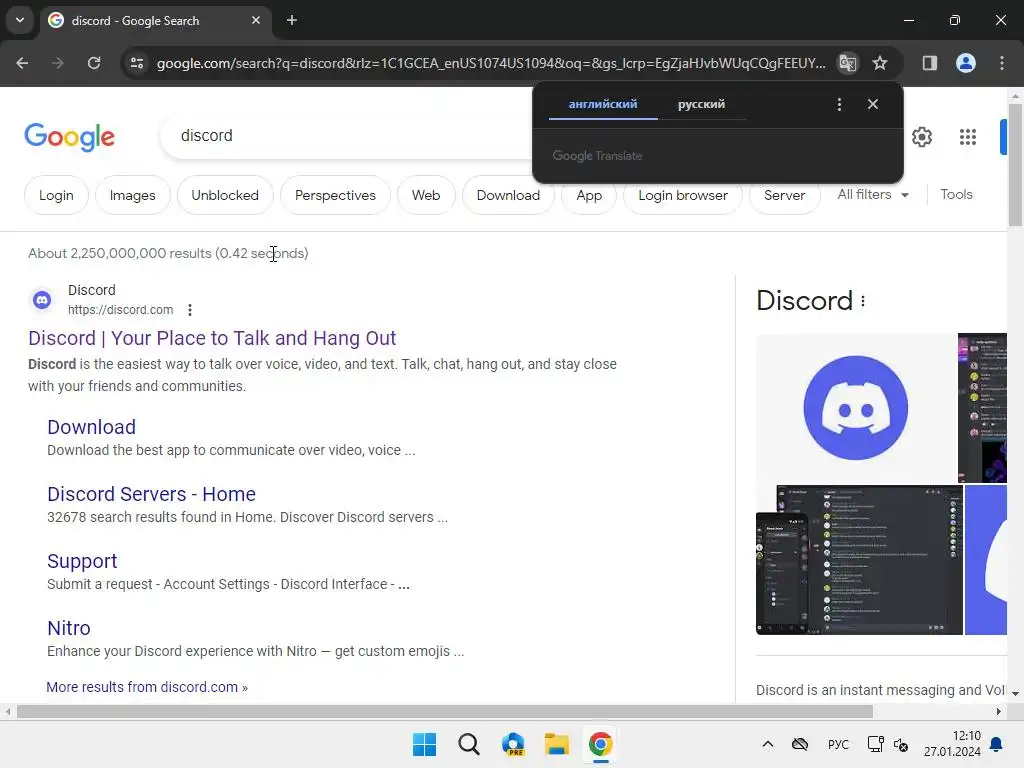This screenshot has width=1024, height=768.
Task: Click More results from discord.com
Action: 147,687
